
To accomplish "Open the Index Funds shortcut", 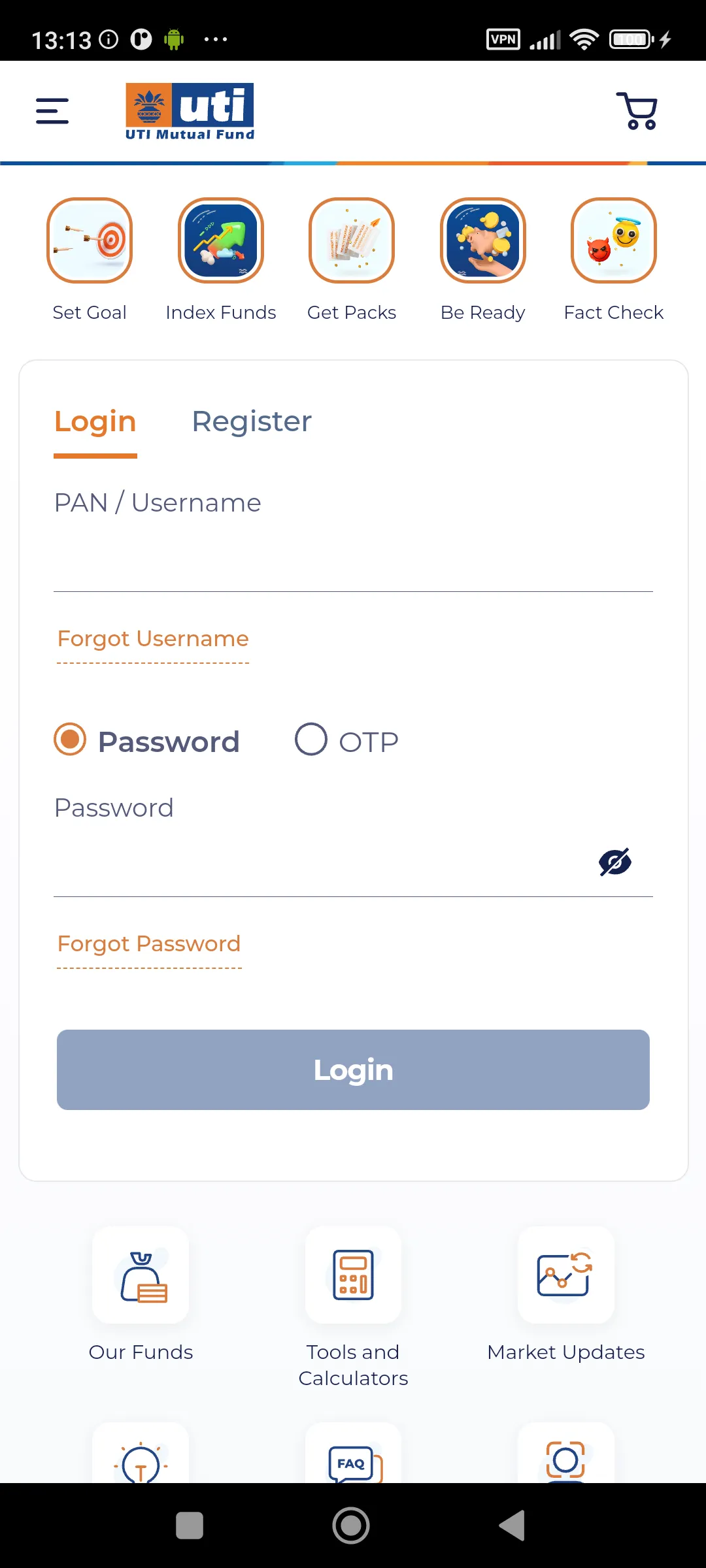I will [x=221, y=240].
